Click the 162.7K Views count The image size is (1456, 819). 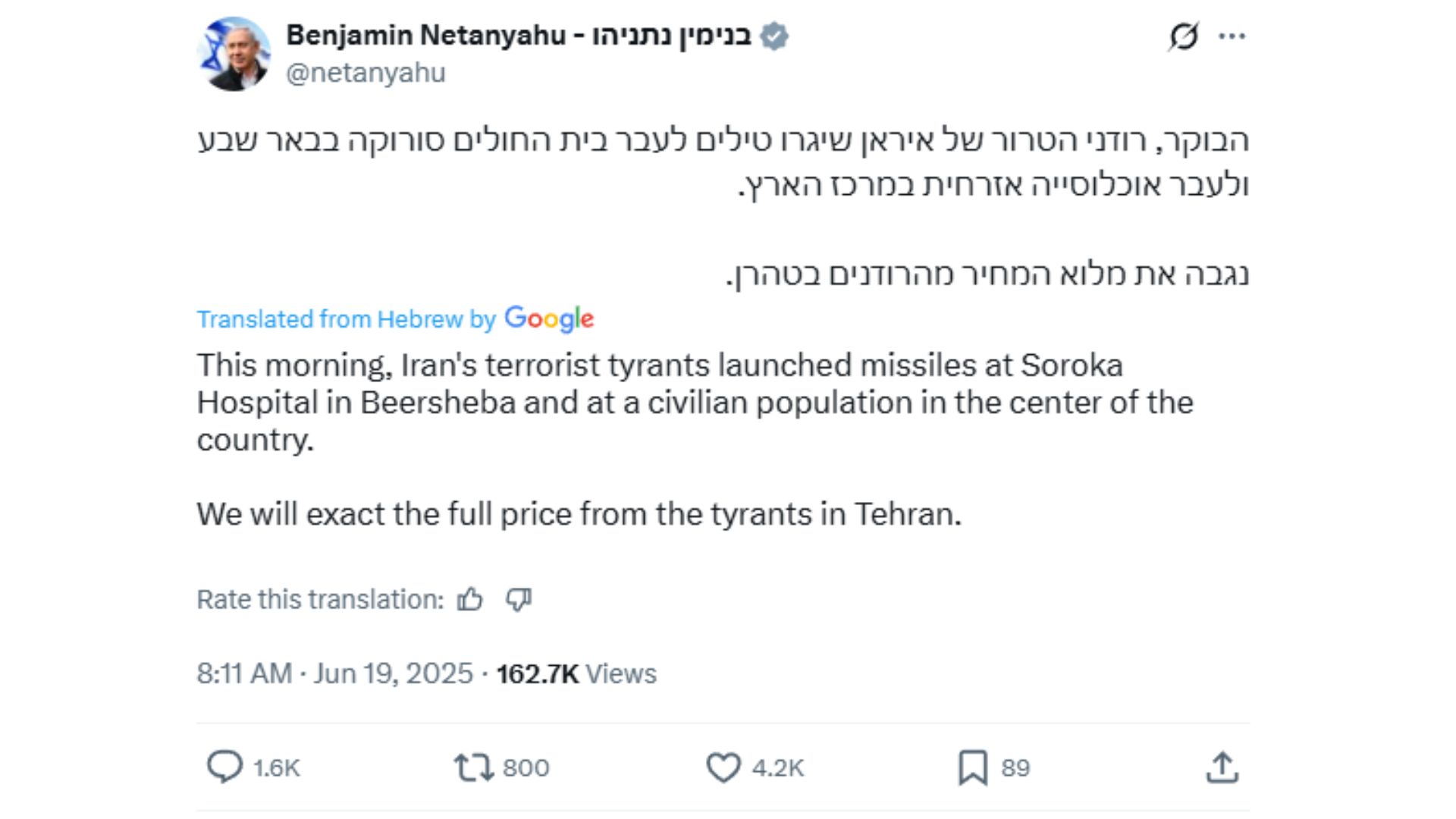pyautogui.click(x=576, y=673)
